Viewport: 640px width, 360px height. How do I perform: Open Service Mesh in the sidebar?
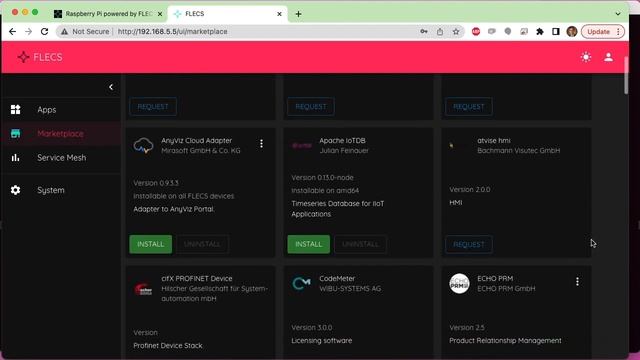[61, 158]
